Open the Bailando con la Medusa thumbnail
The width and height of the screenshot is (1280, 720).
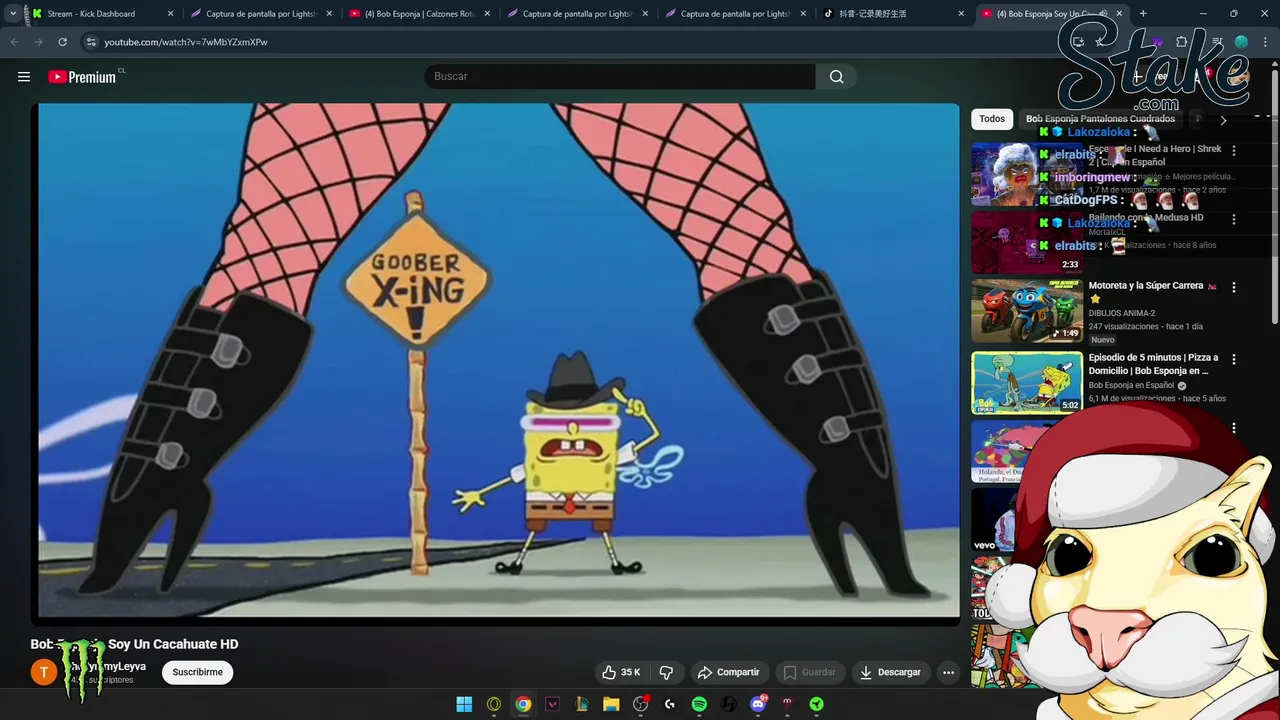[x=1027, y=243]
